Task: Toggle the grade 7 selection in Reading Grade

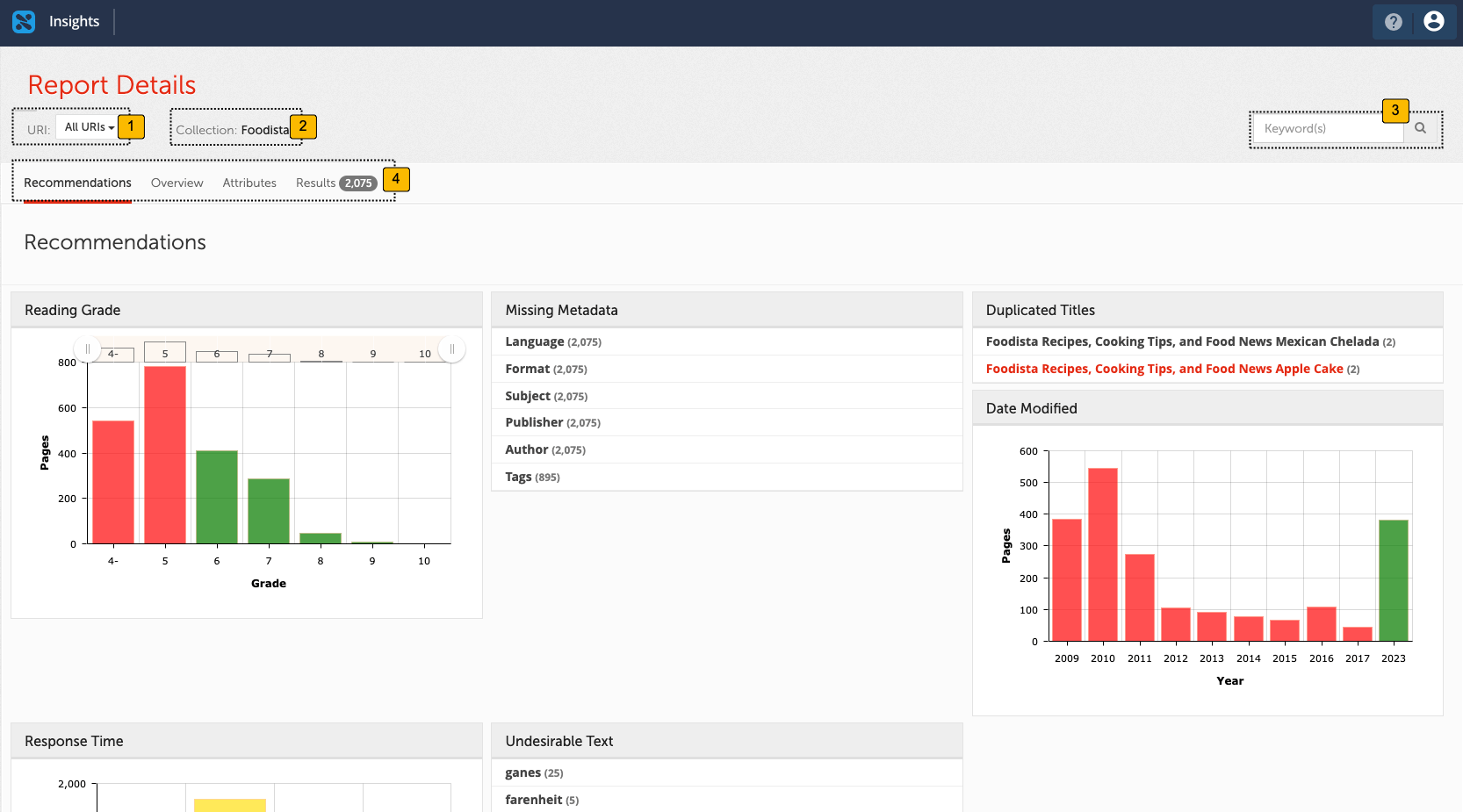Action: pyautogui.click(x=269, y=354)
